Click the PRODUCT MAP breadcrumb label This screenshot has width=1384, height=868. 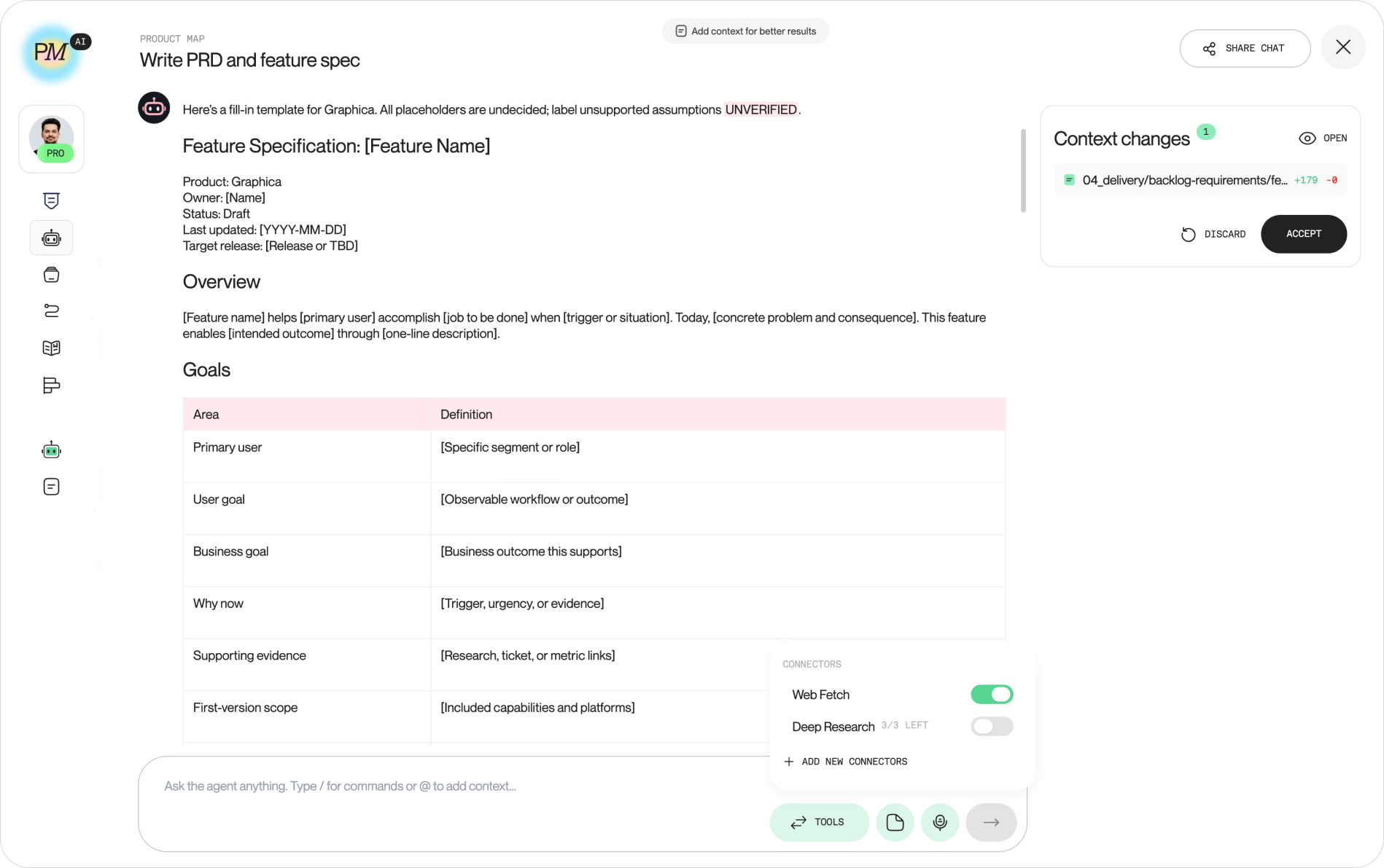pos(172,39)
